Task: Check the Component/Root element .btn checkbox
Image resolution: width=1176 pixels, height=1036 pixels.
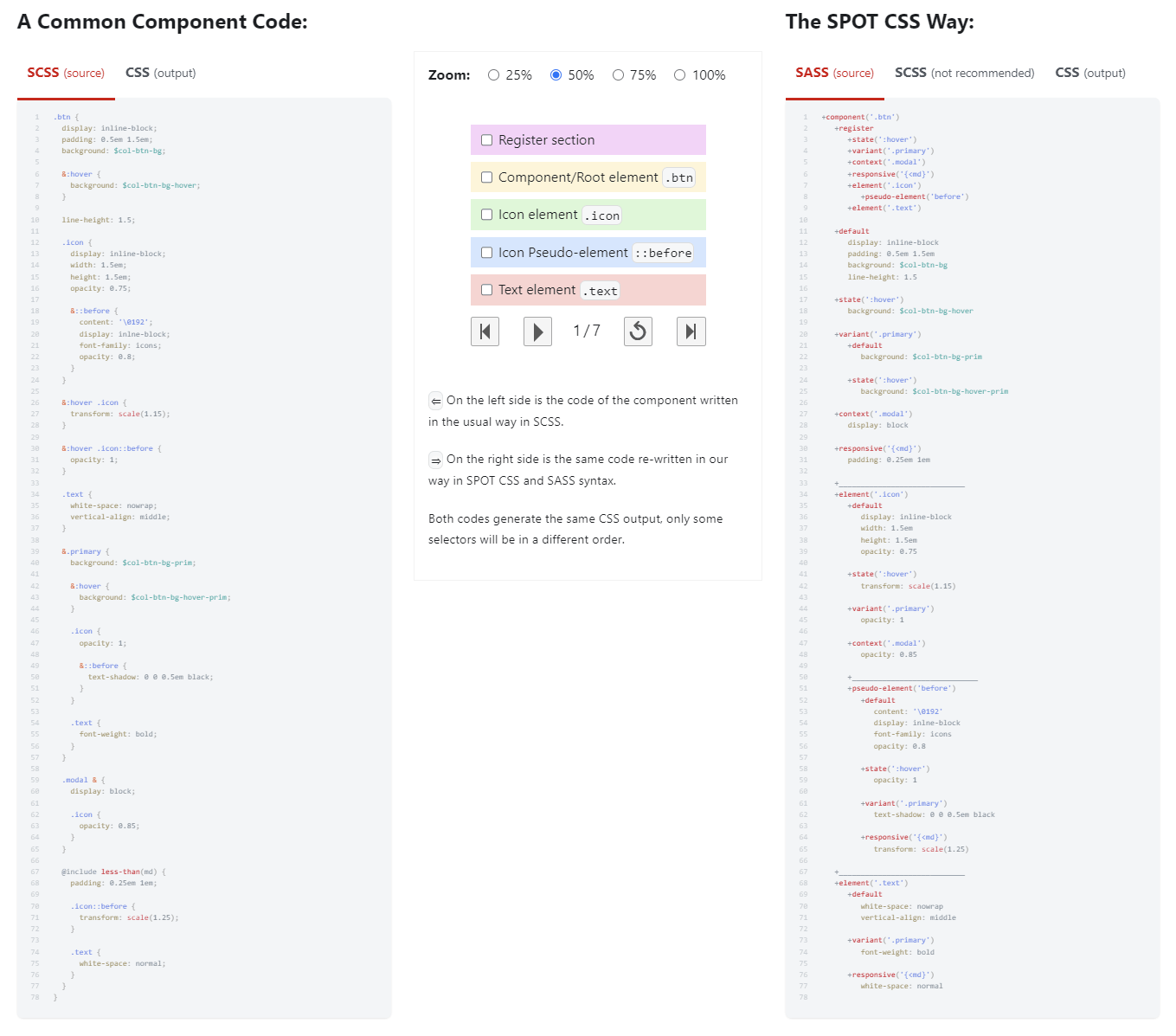Action: (x=487, y=177)
